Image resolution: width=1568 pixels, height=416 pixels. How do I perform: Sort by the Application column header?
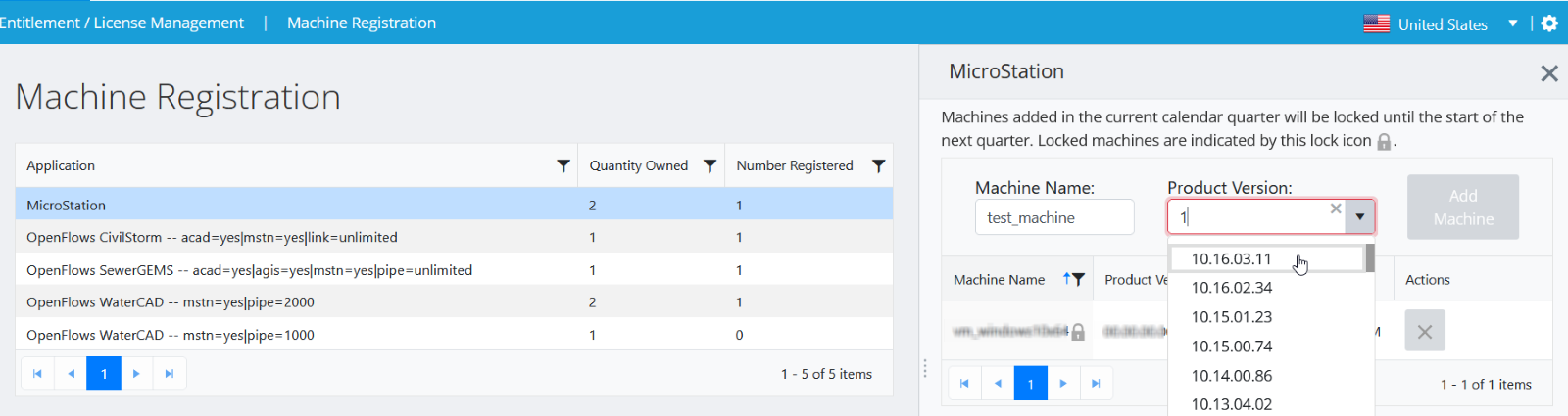61,165
